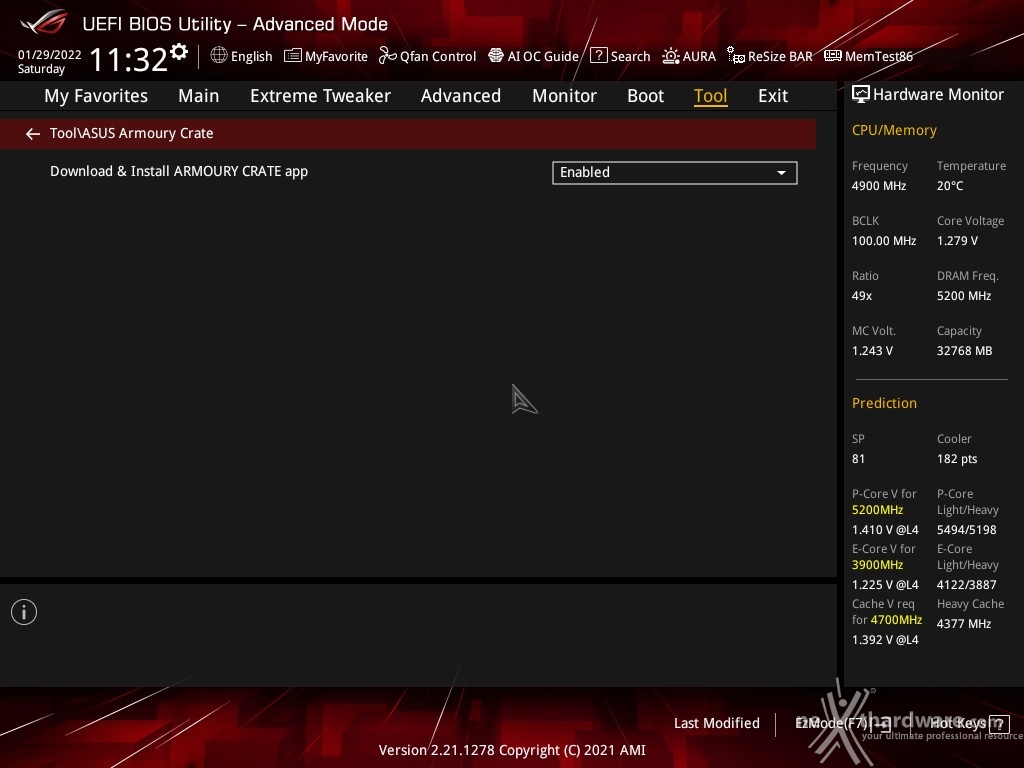1024x768 pixels.
Task: Open the Exit tab
Action: tap(773, 96)
